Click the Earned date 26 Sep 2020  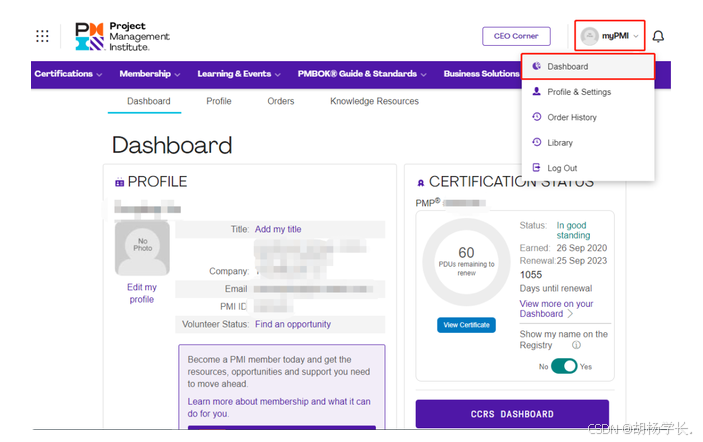coord(581,248)
